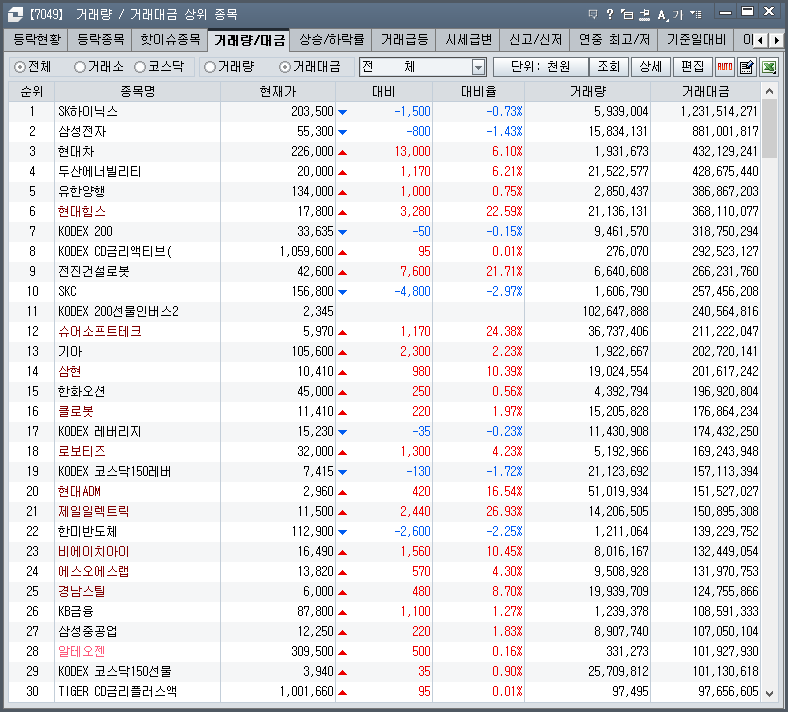
Task: Select the 거래량 radio button
Action: [x=210, y=67]
